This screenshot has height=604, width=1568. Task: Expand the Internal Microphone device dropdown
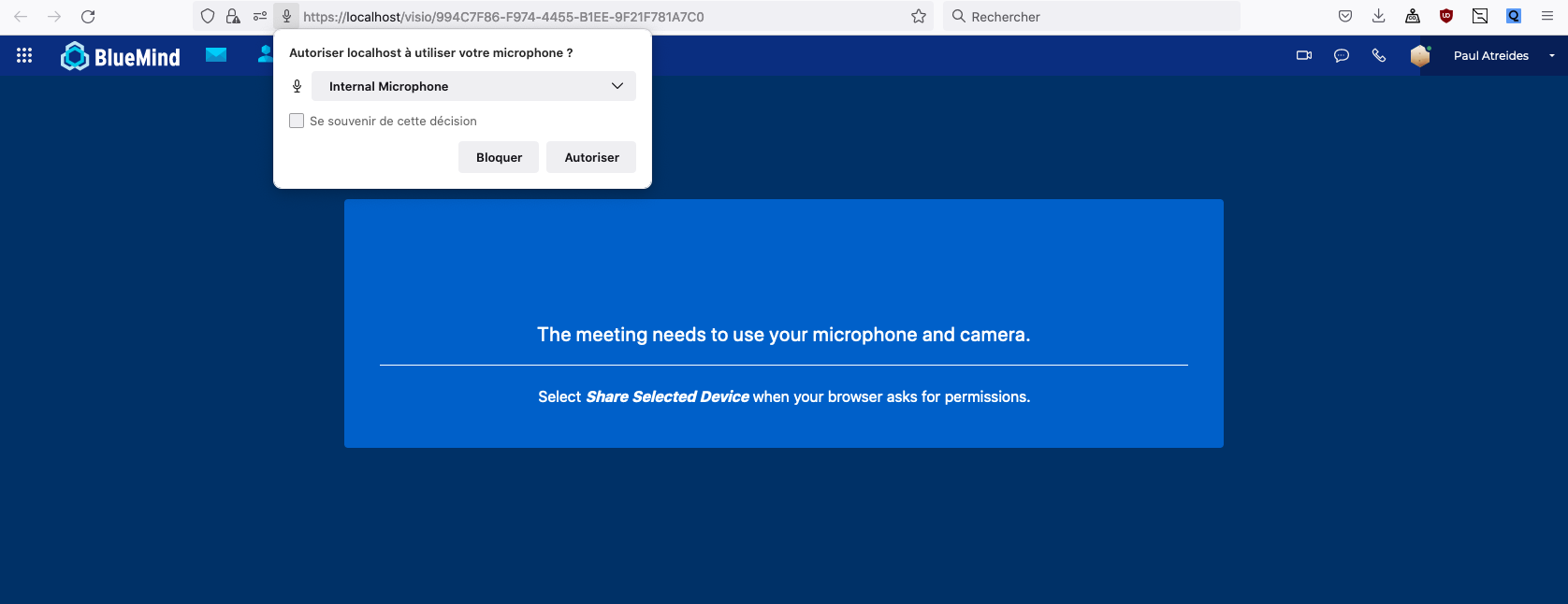473,86
